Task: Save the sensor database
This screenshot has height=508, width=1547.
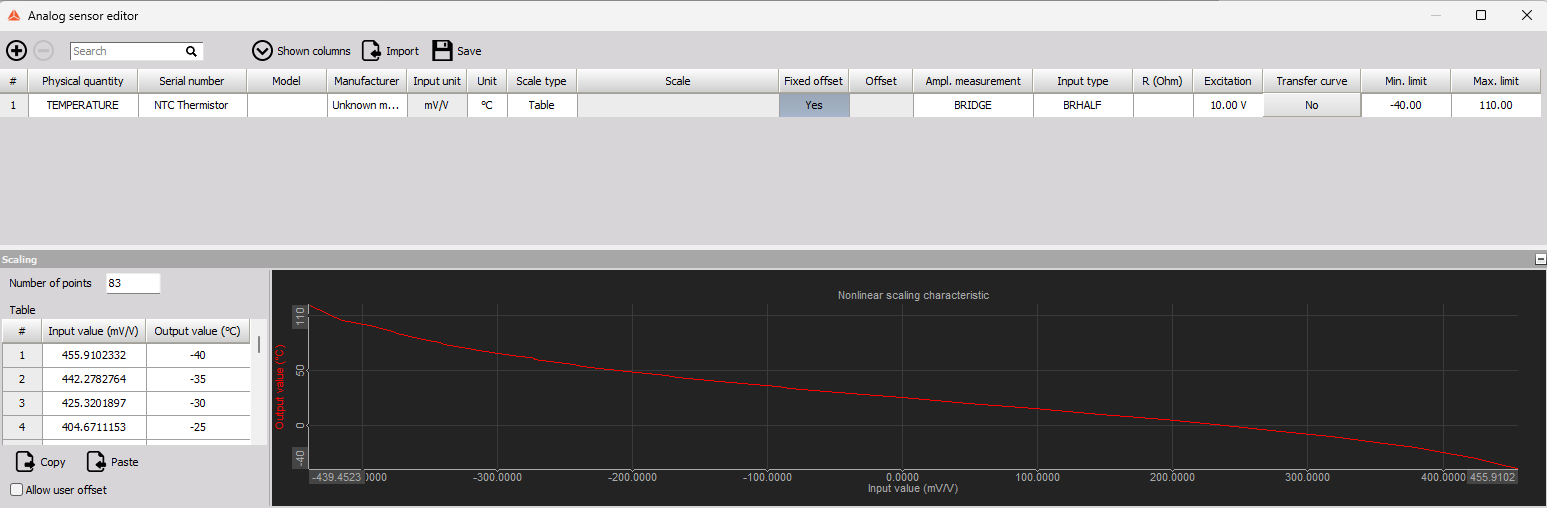Action: pyautogui.click(x=457, y=51)
